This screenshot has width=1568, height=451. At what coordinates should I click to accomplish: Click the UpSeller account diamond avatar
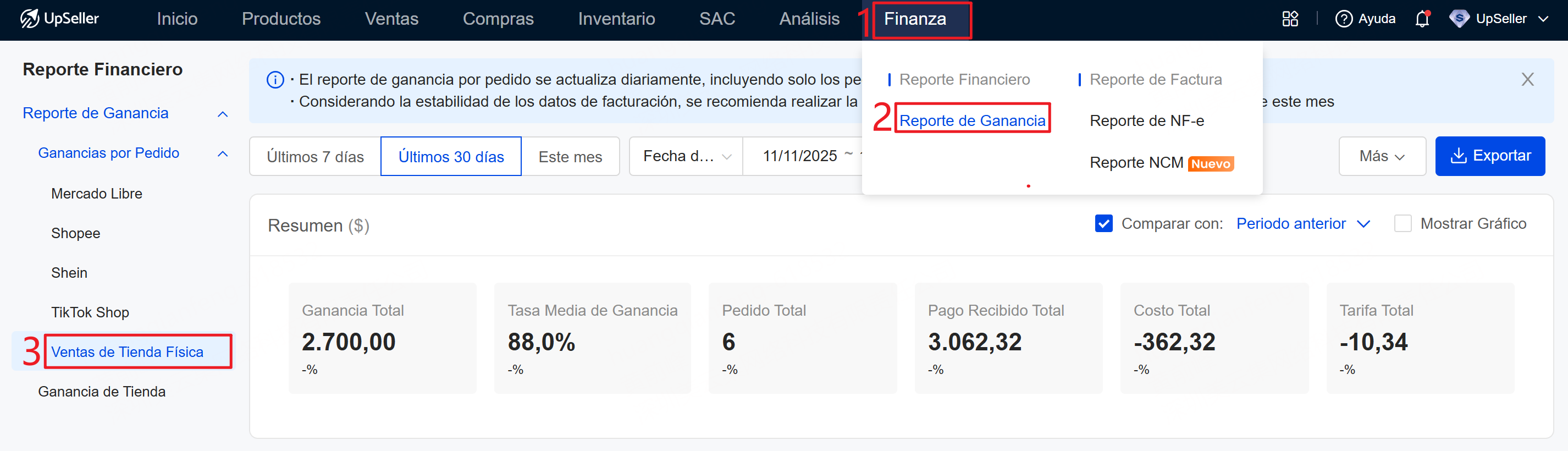point(1459,19)
